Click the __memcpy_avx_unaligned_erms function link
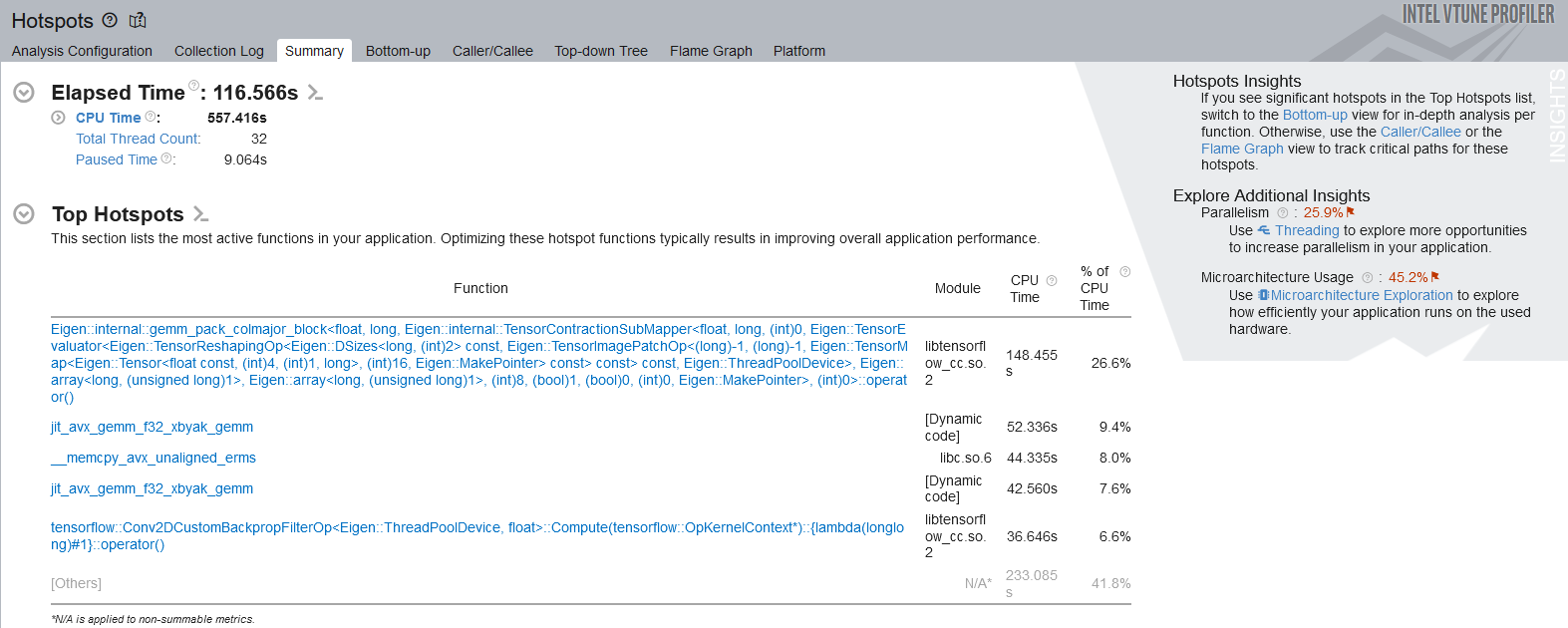Viewport: 1568px width, 628px height. pyautogui.click(x=154, y=458)
